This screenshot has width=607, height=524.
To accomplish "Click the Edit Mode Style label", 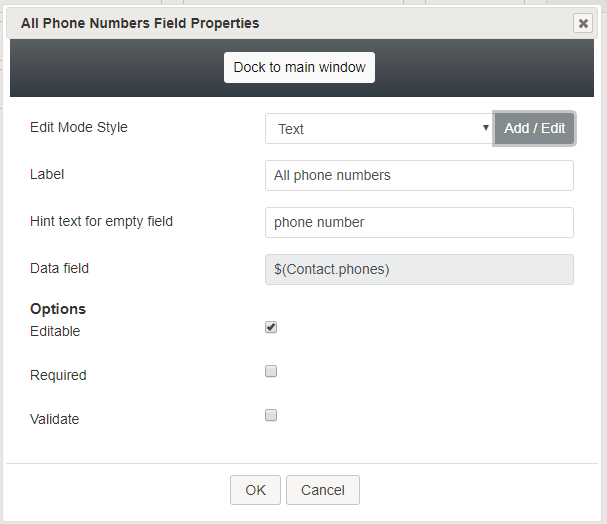I will click(79, 127).
